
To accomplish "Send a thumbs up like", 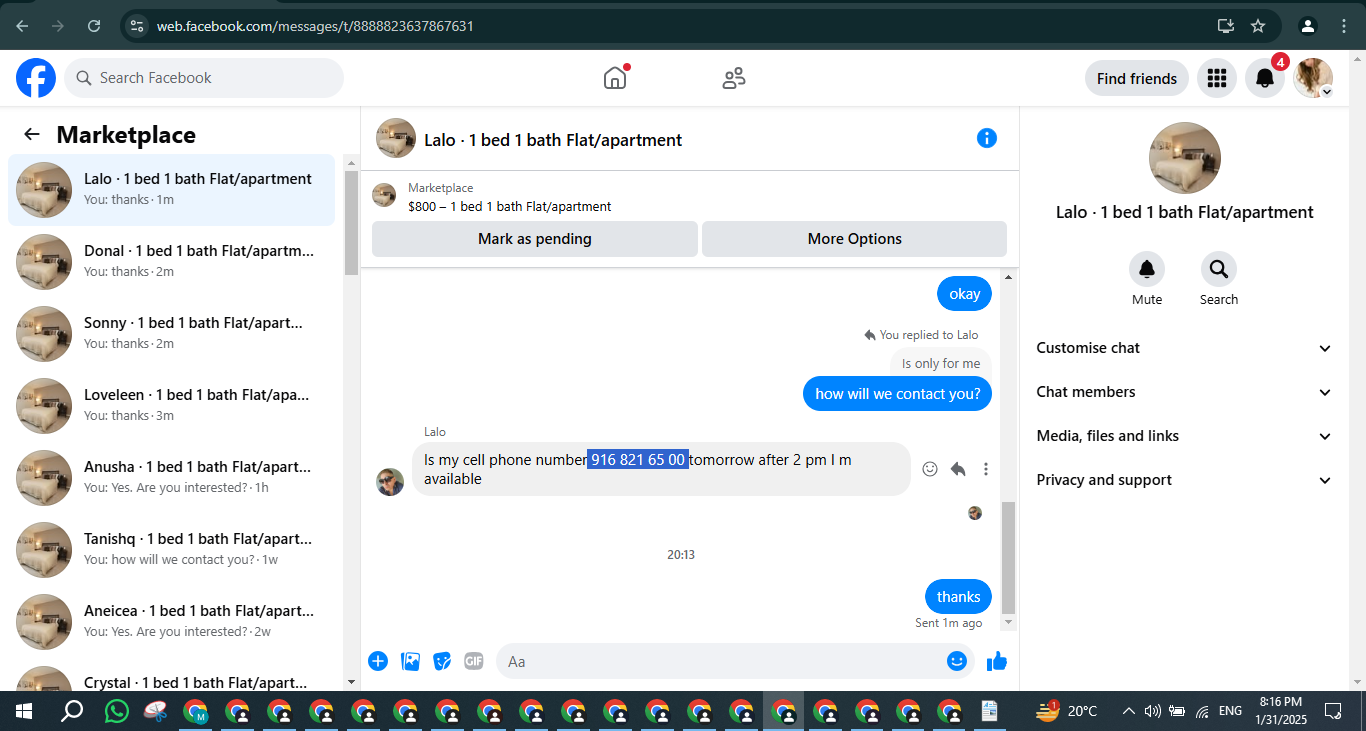I will pyautogui.click(x=997, y=661).
